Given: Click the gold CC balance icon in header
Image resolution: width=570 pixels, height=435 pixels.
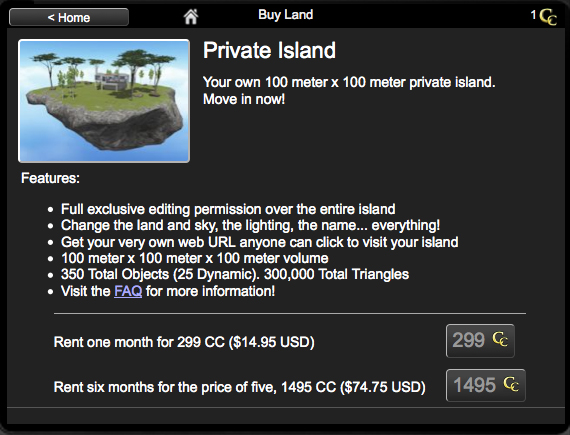Looking at the screenshot, I should [548, 17].
